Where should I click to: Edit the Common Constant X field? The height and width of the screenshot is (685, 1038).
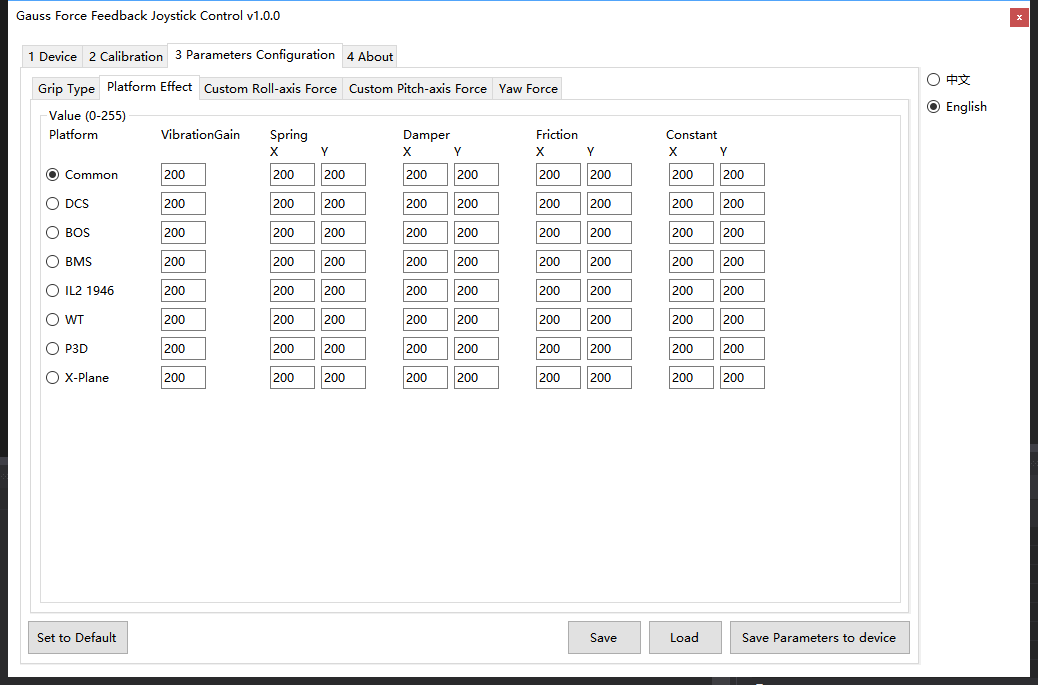(691, 175)
